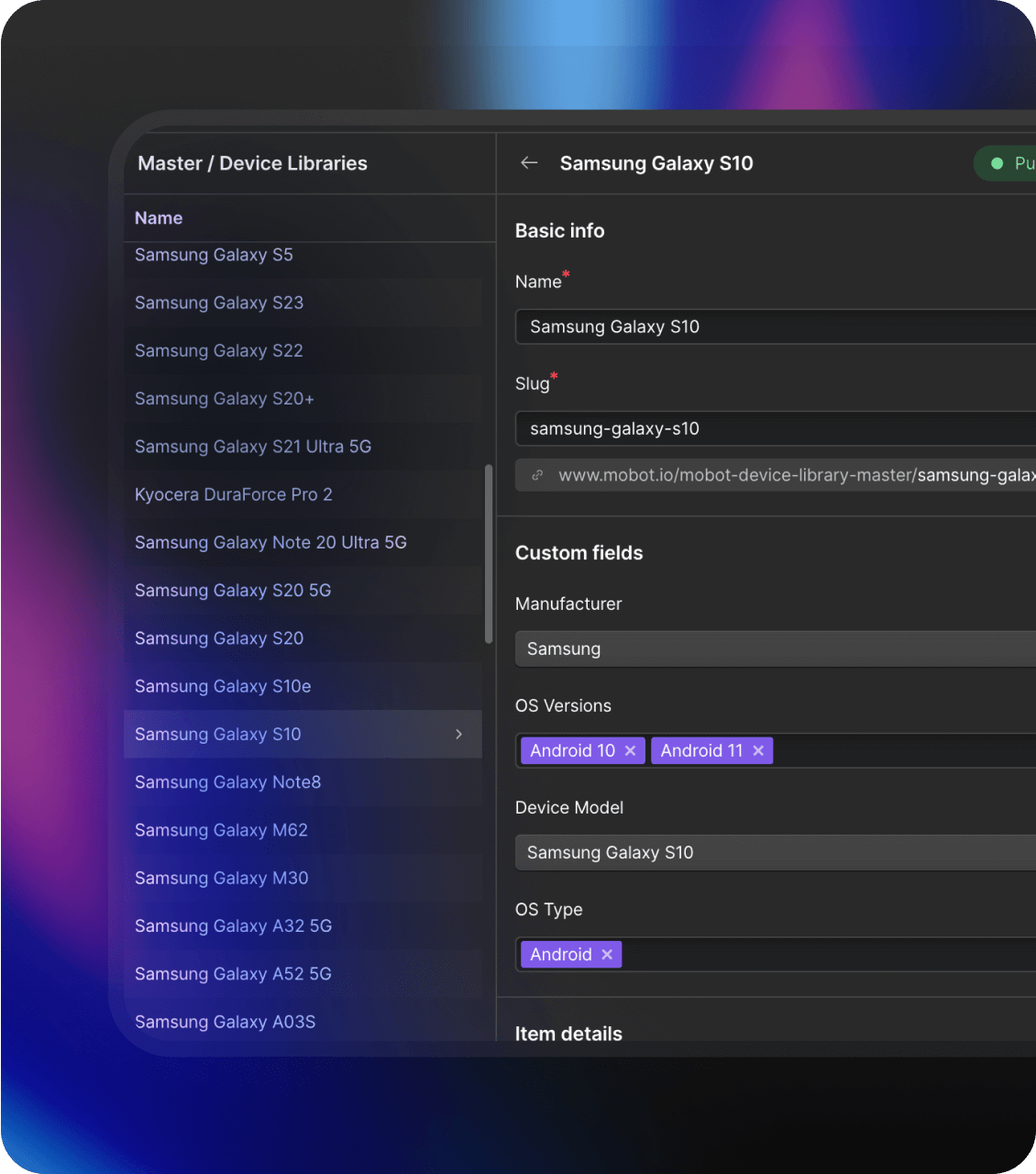Select Samsung Galaxy S5 in the list
The height and width of the screenshot is (1174, 1036).
click(x=303, y=255)
